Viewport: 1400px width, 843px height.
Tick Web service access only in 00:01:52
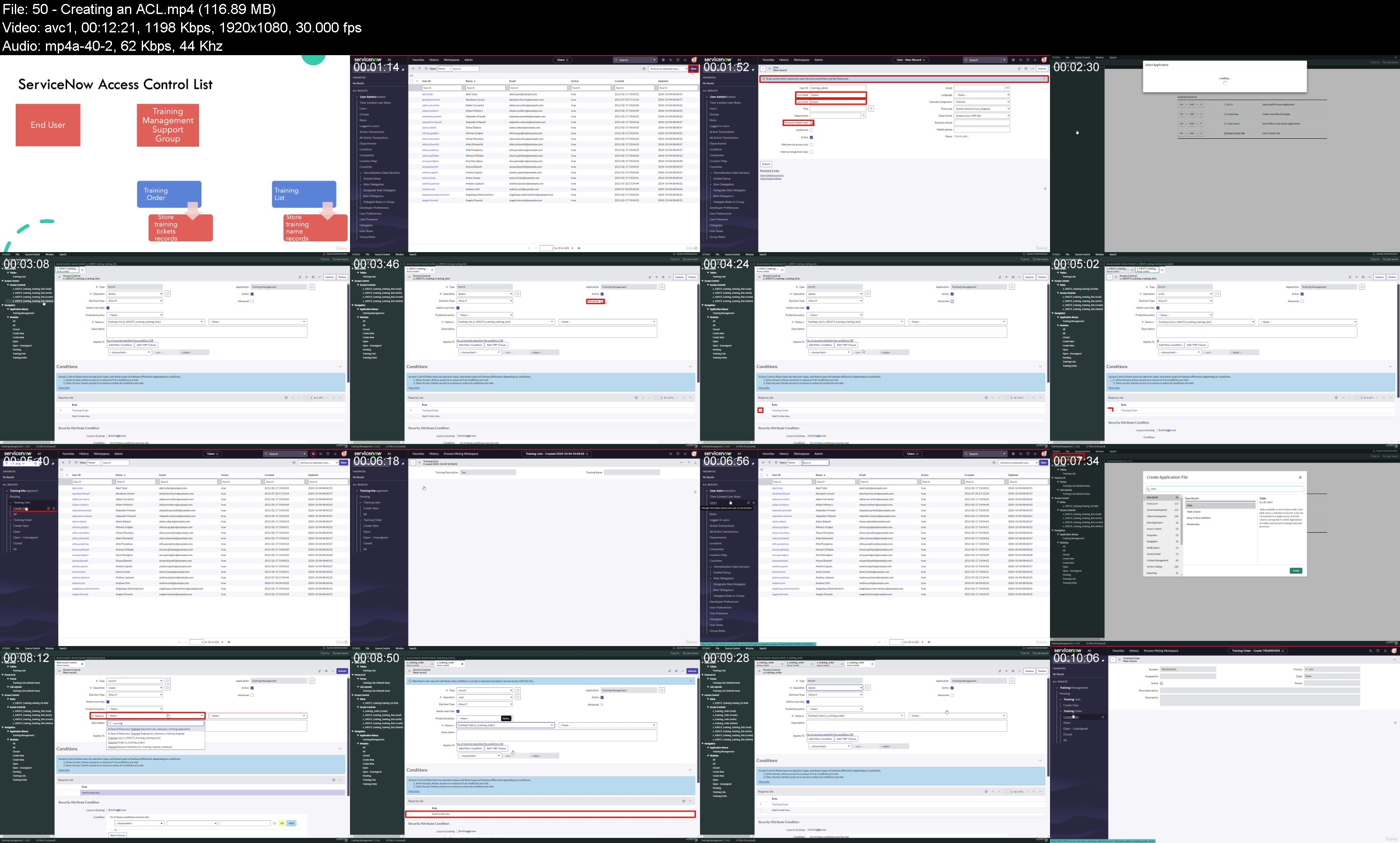(x=811, y=144)
